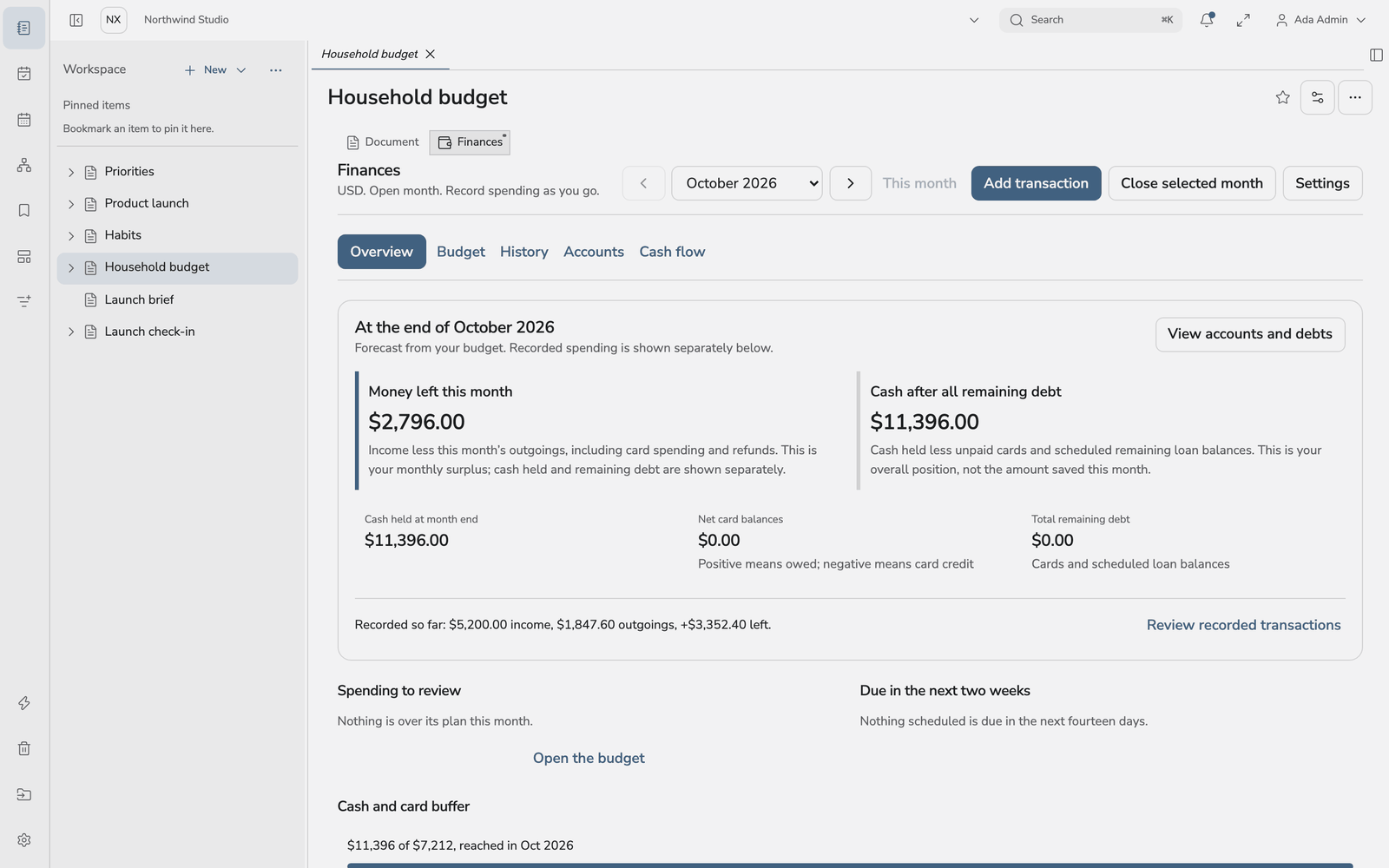Screen dimensions: 1389x868
Task: Click the import arrow-into-box icon in rail
Action: [24, 794]
